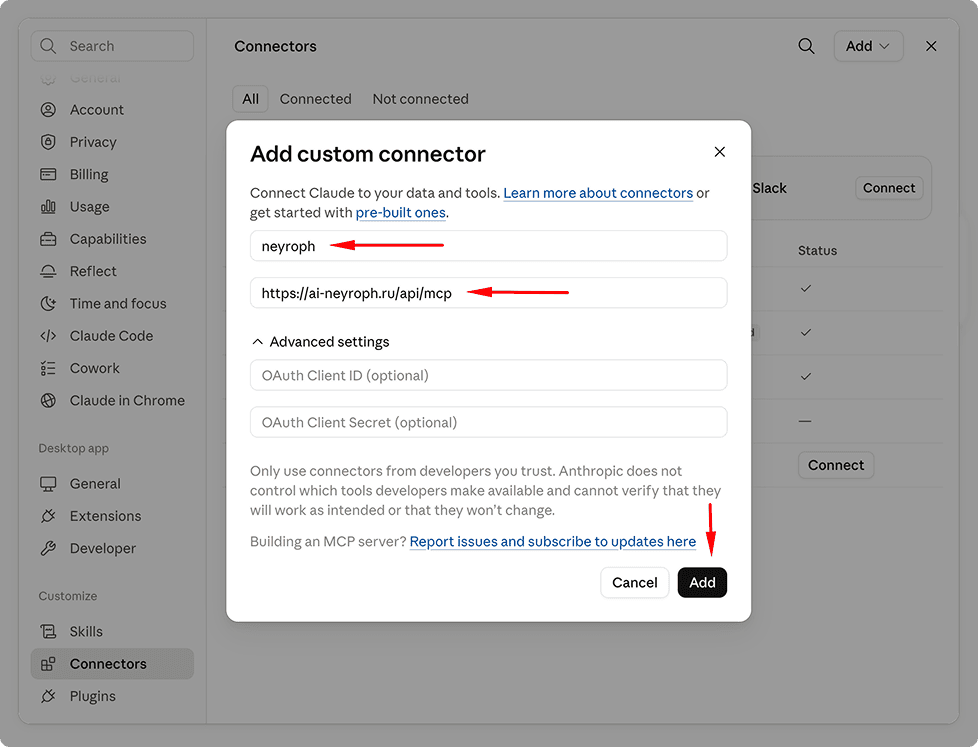Click the OAuth Client ID field
The image size is (978, 747).
[488, 375]
